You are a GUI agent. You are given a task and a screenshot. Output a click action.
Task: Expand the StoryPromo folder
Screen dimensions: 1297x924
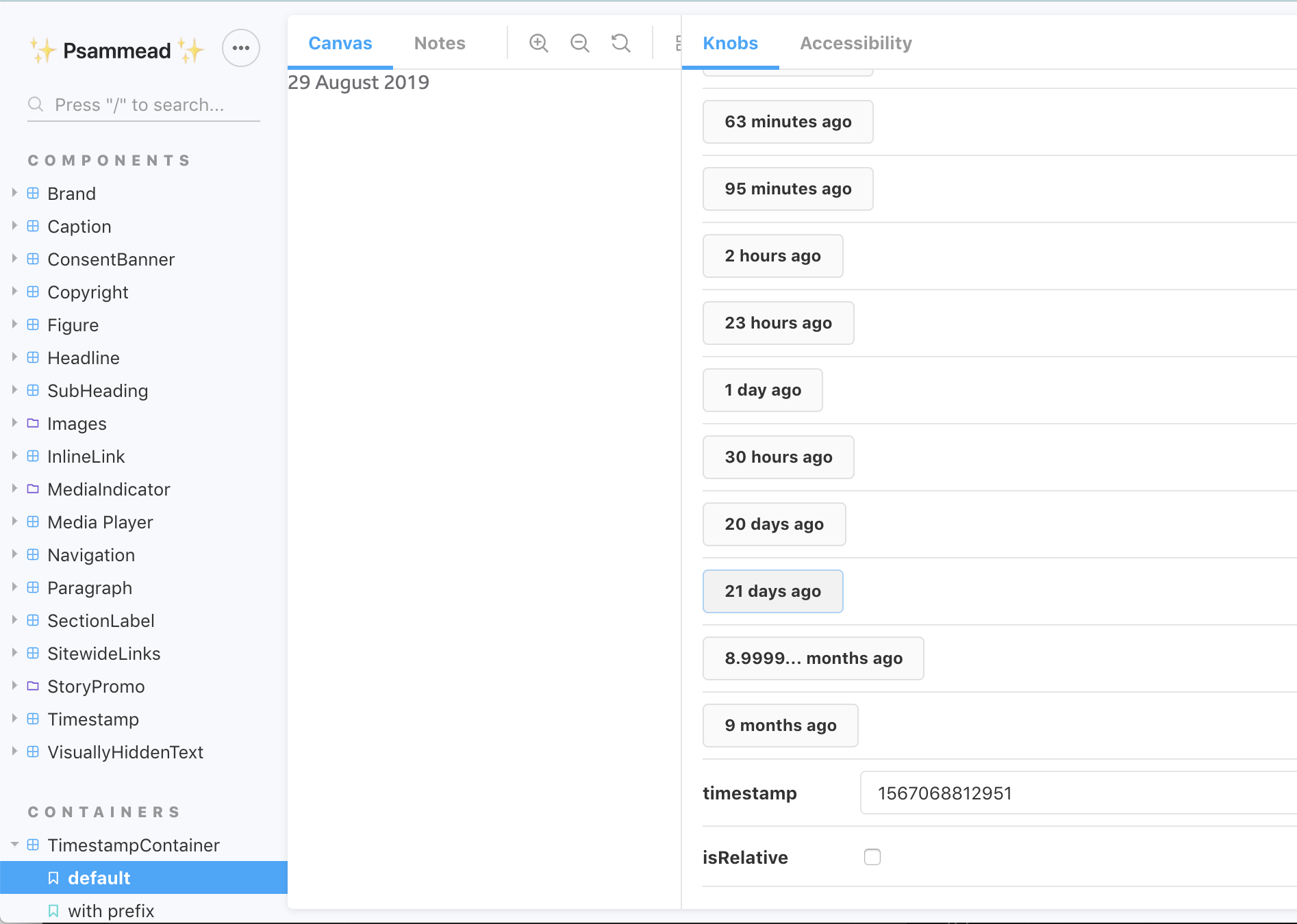coord(13,686)
